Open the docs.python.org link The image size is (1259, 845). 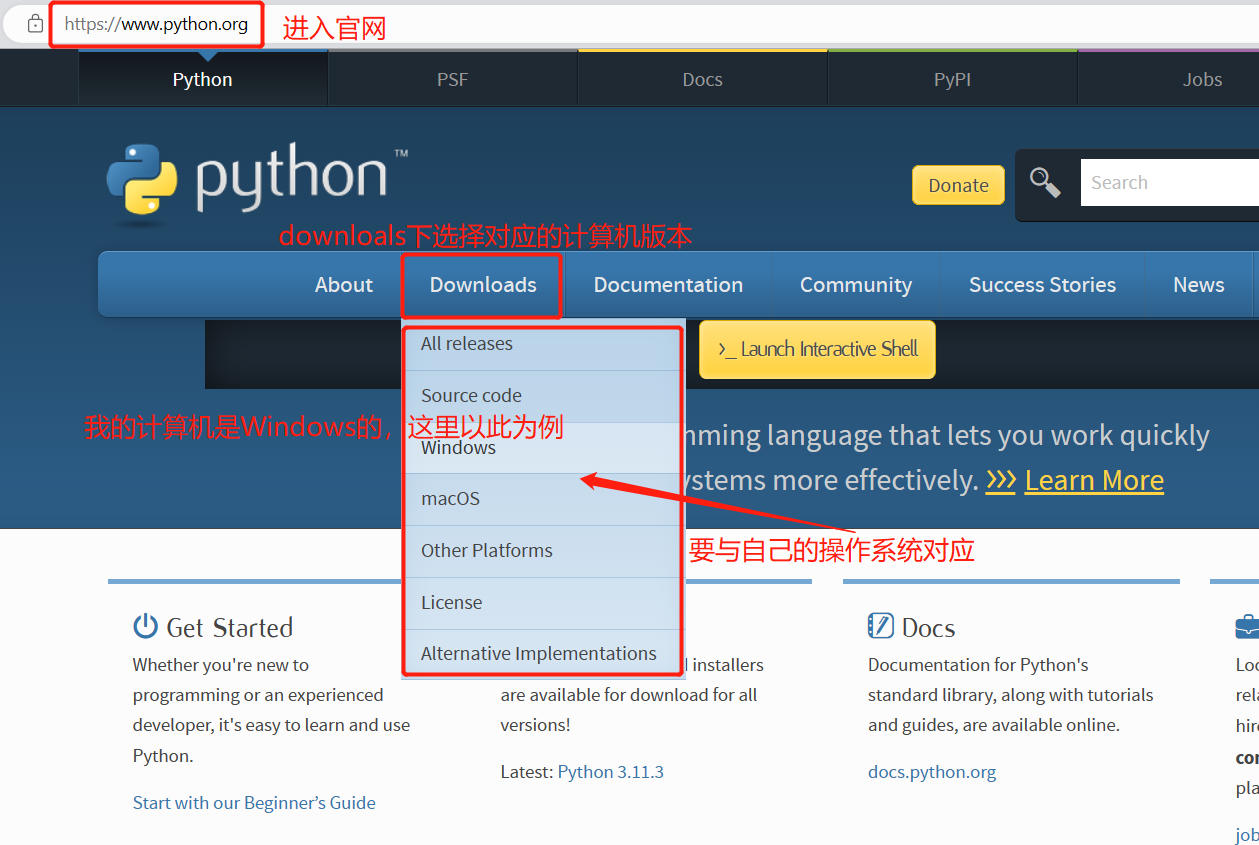click(932, 772)
